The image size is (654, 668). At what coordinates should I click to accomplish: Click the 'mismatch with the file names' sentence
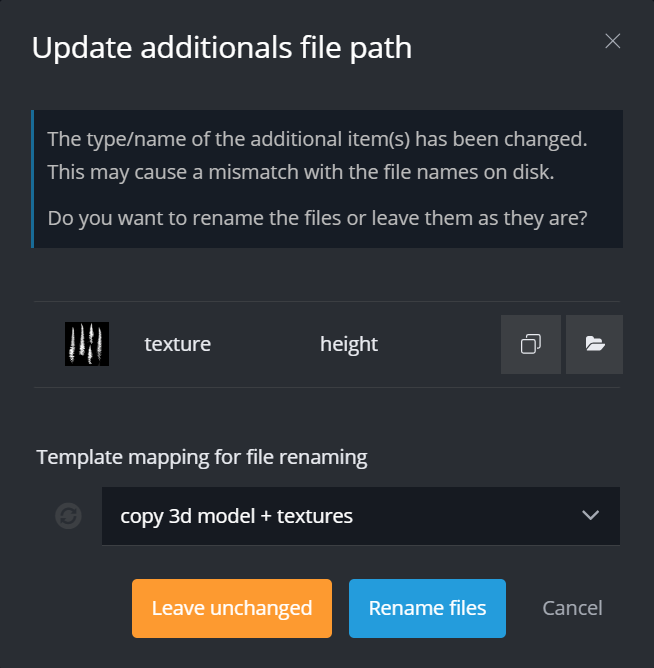coord(300,172)
